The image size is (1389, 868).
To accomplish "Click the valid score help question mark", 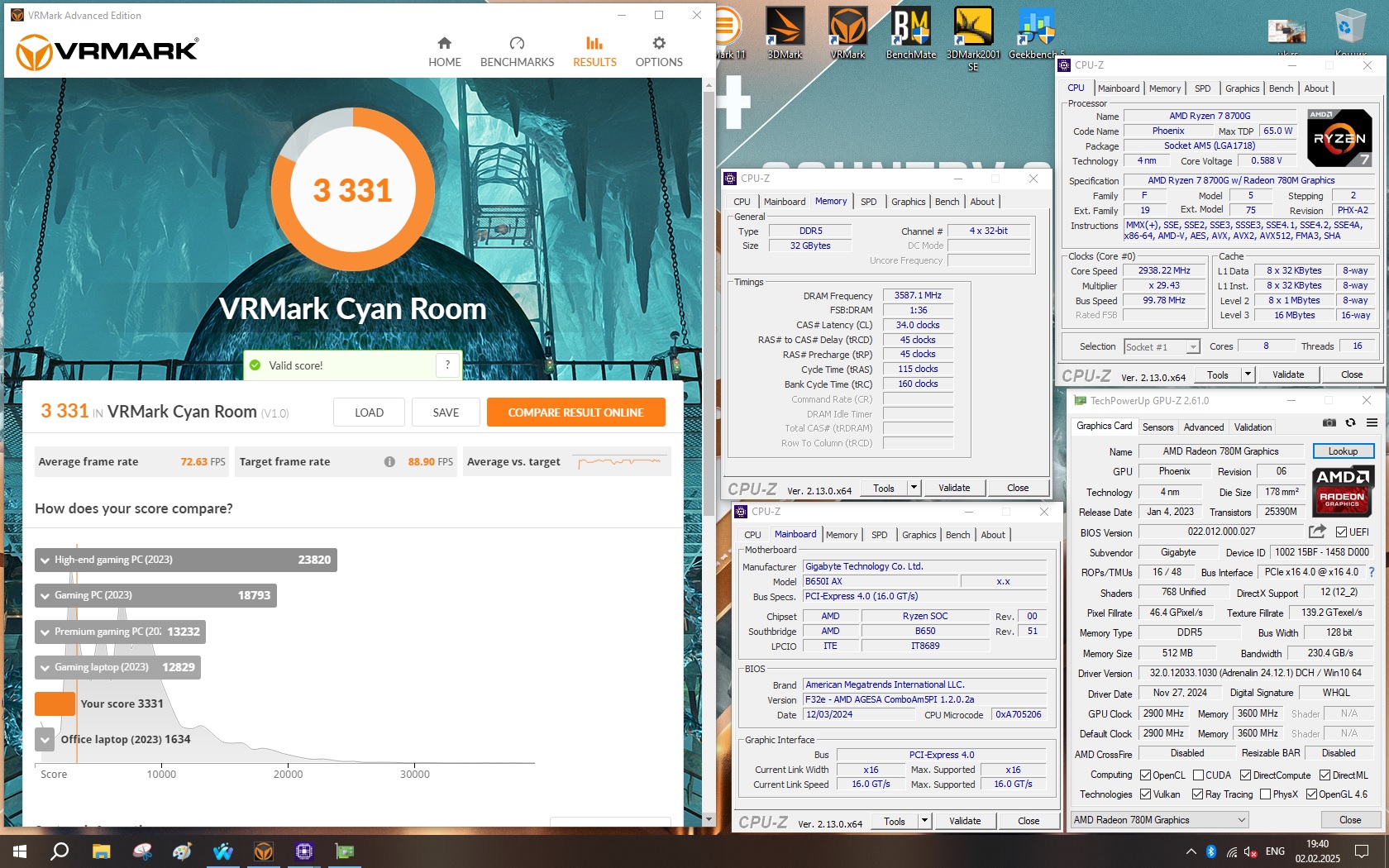I will 447,365.
